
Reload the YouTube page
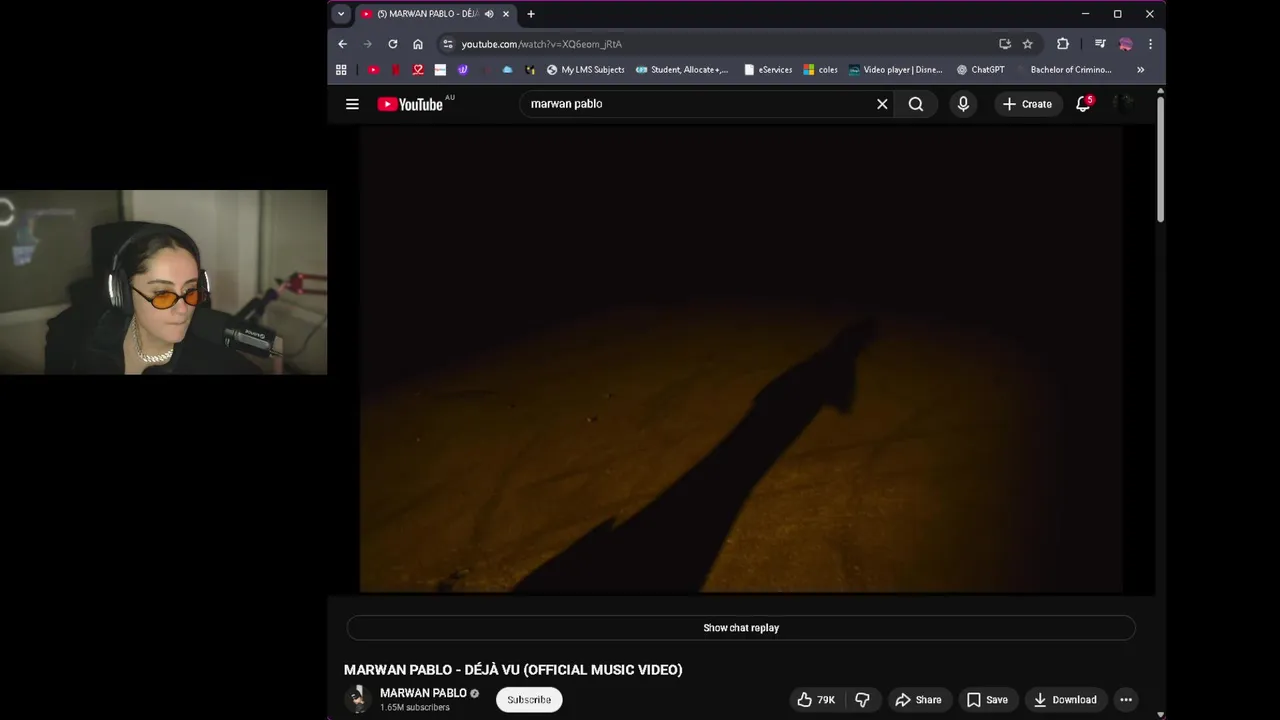click(x=392, y=44)
